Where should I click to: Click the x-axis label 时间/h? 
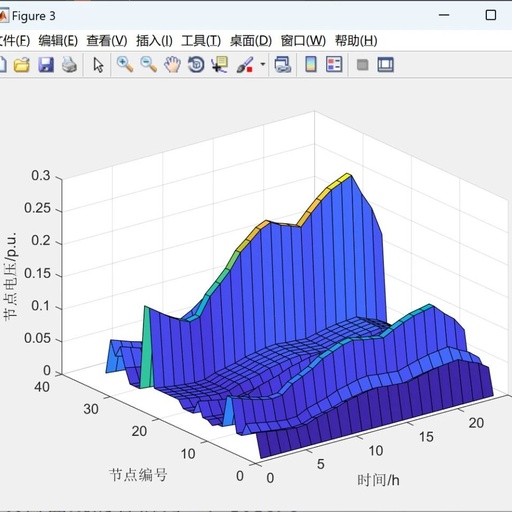378,480
